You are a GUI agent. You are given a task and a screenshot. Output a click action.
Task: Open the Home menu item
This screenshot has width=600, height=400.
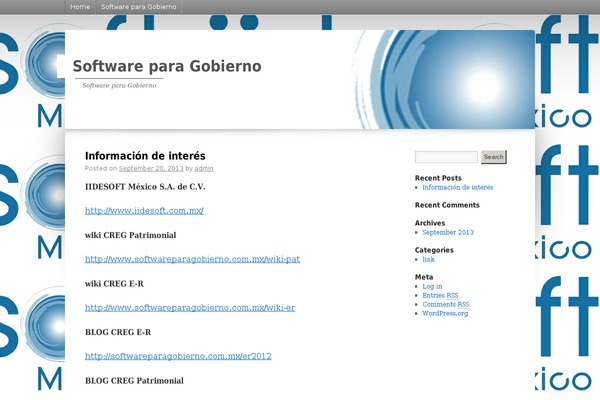(x=80, y=7)
